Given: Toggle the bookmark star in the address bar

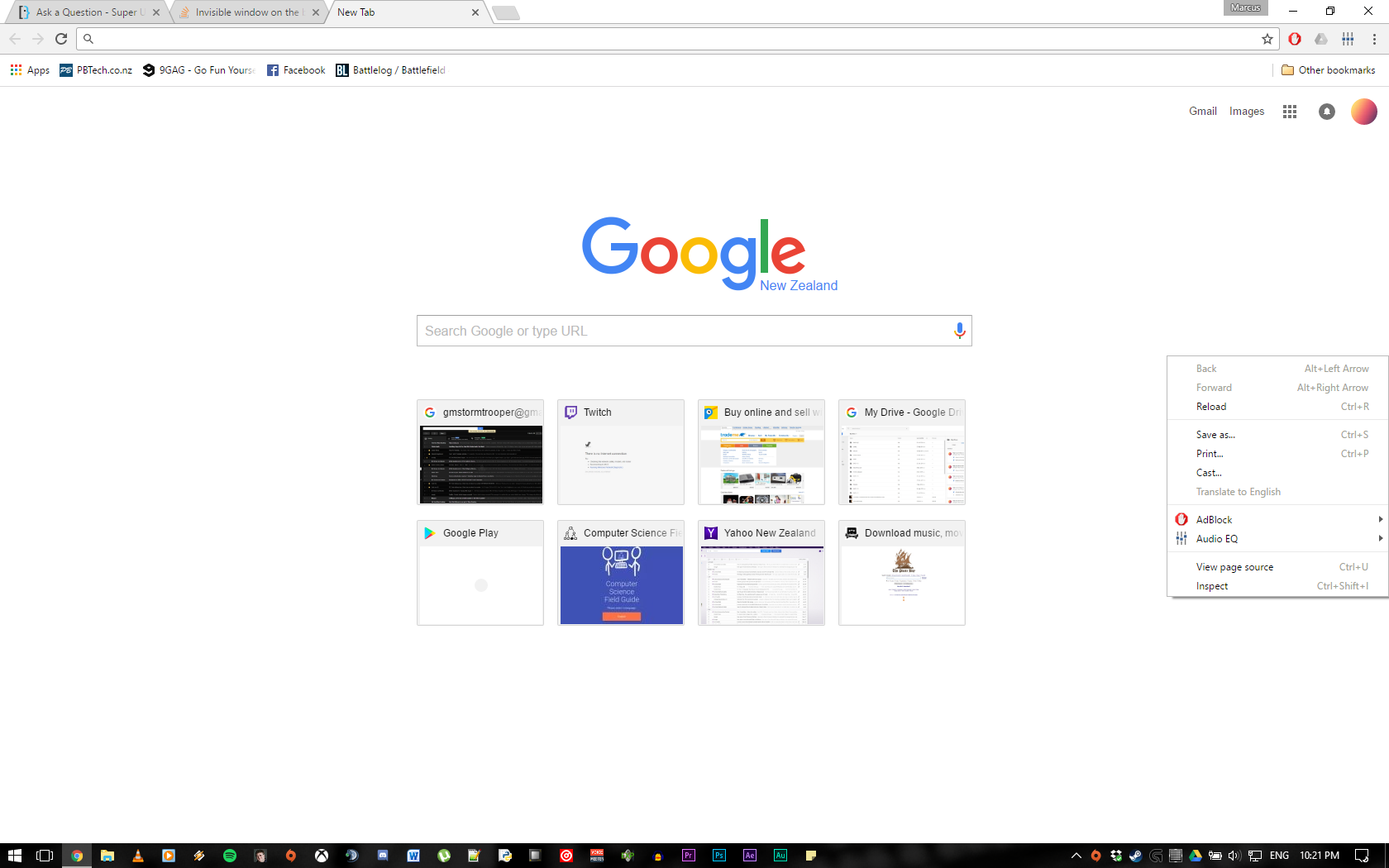Looking at the screenshot, I should point(1267,38).
